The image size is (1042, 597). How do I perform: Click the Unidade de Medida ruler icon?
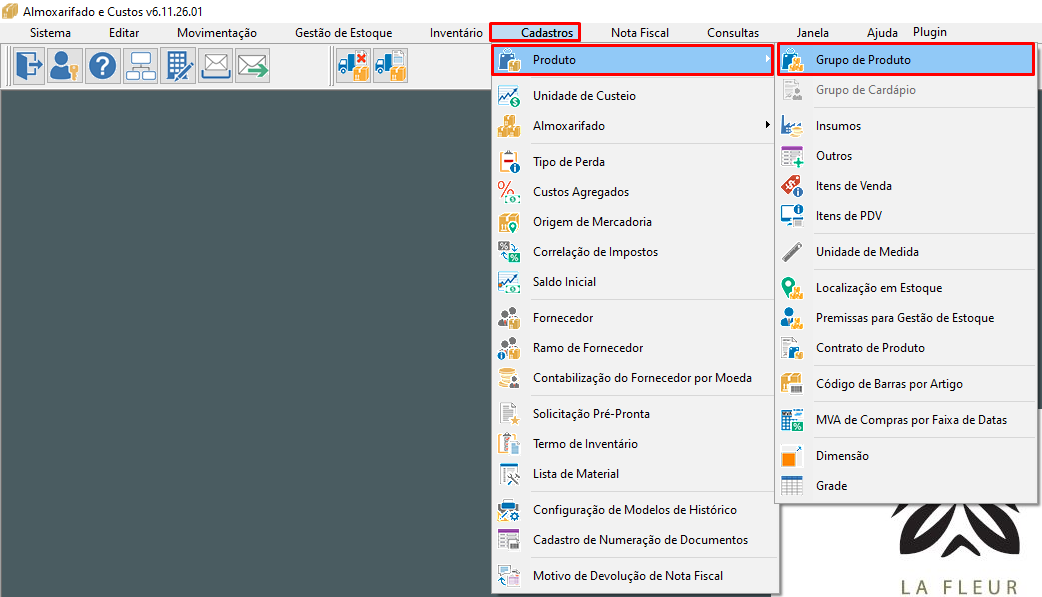pos(792,251)
